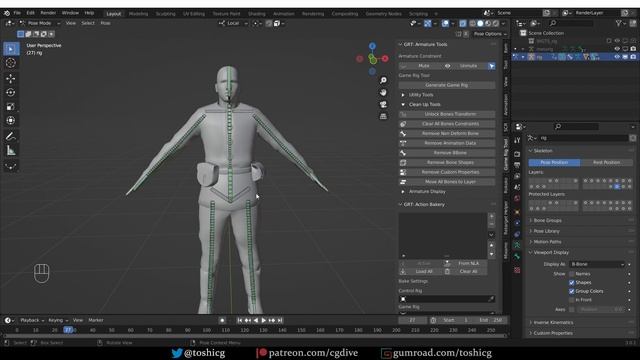Screen dimensions: 640x360
Task: Select the Rotate tool
Action: click(x=11, y=93)
